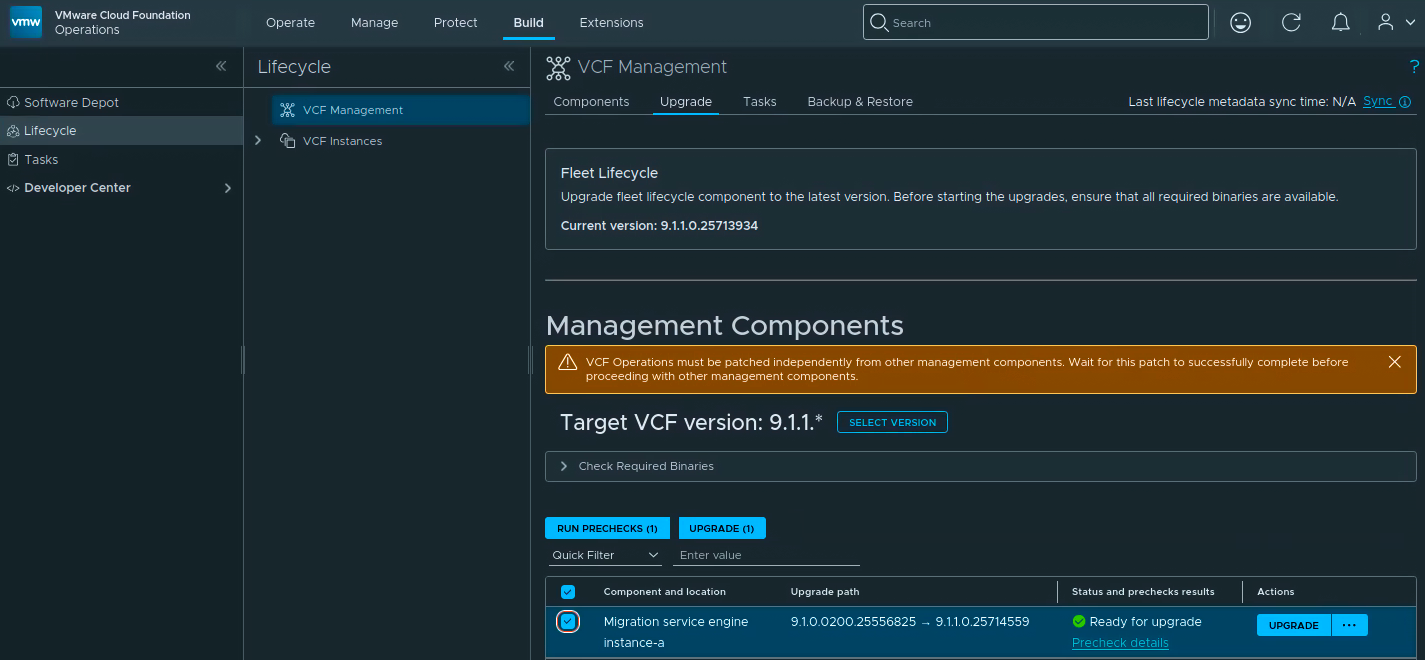Click the Enter value filter field
The image size is (1425, 660).
pyautogui.click(x=766, y=555)
